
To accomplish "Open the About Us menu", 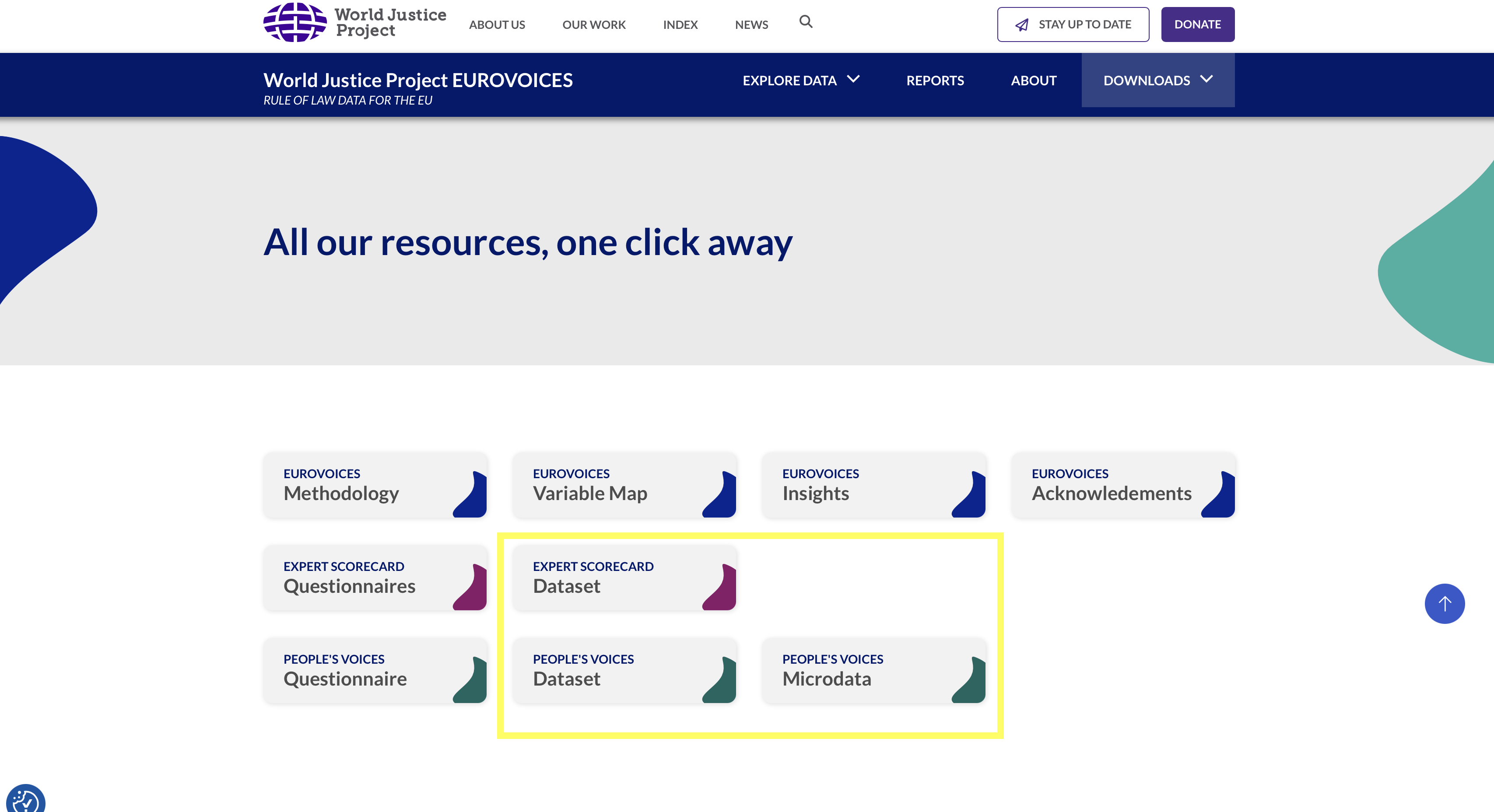I will (497, 24).
